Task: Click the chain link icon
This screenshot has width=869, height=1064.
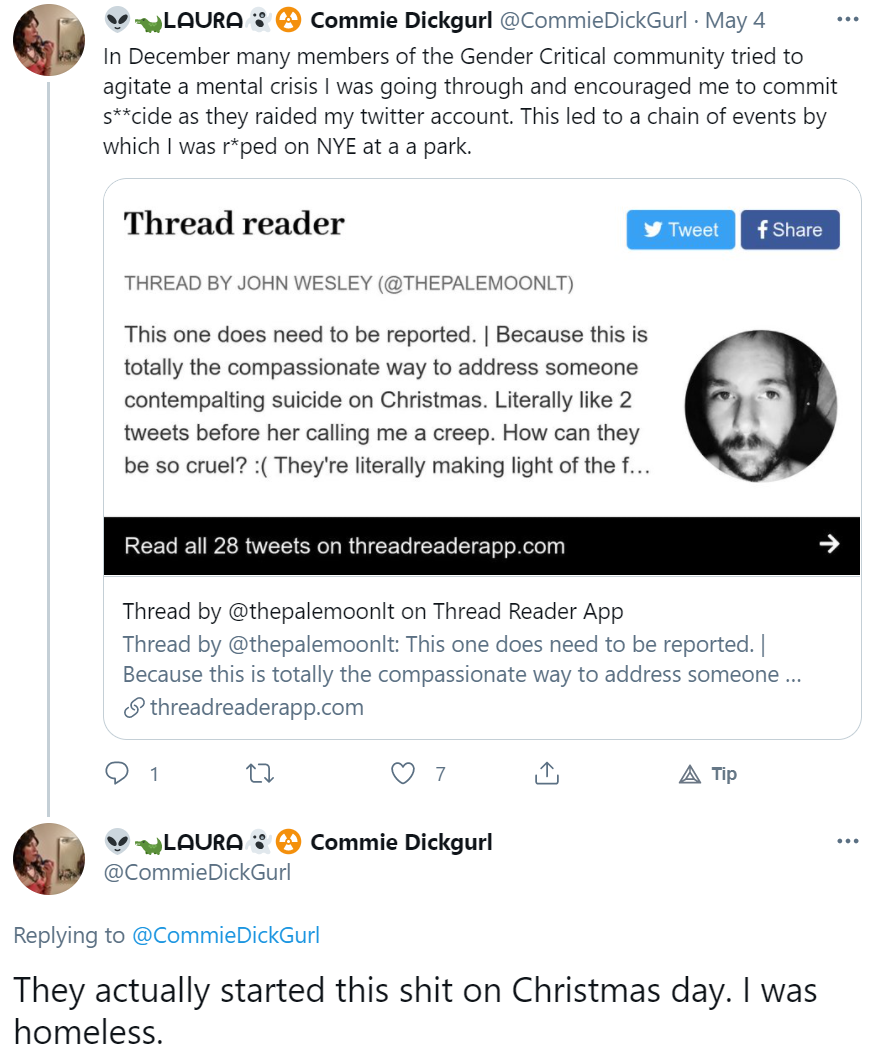Action: (134, 708)
